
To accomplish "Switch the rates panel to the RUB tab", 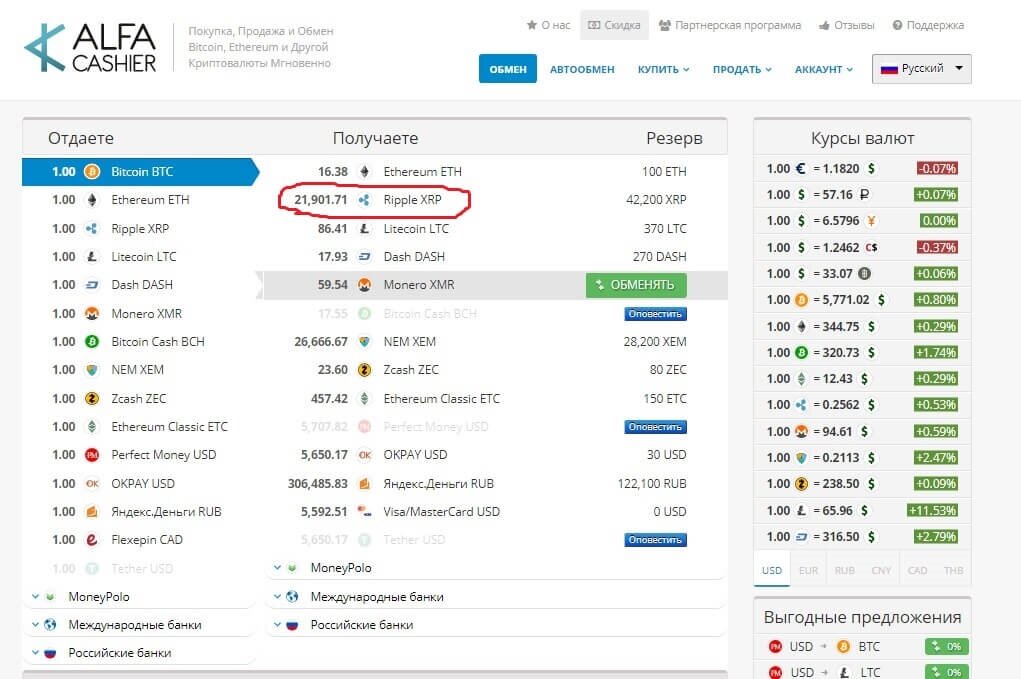I will coord(845,570).
